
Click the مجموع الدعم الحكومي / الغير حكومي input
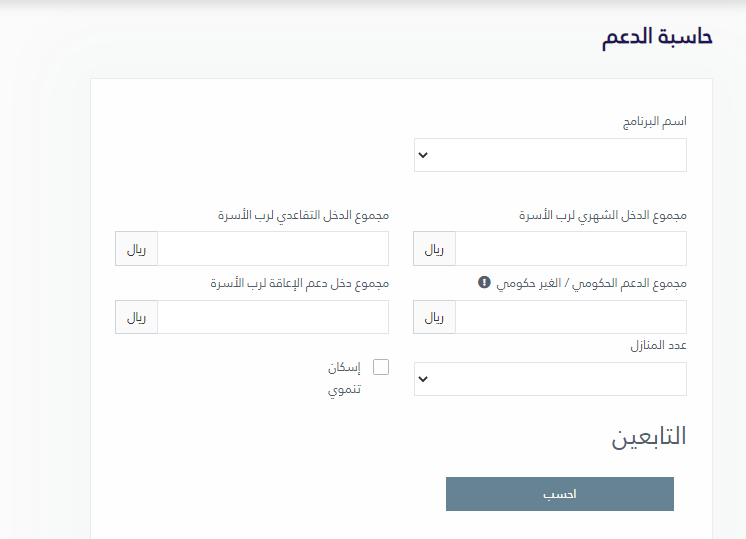point(571,317)
